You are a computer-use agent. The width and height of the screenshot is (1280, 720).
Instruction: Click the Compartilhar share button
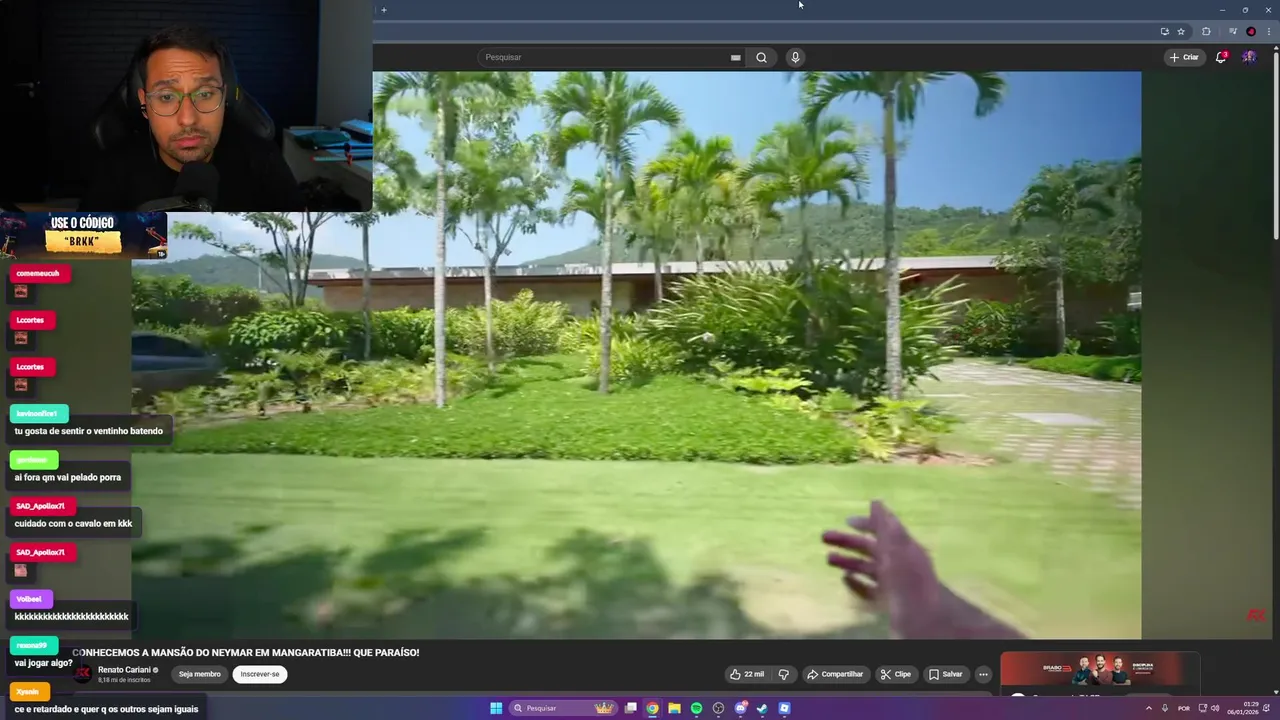835,674
